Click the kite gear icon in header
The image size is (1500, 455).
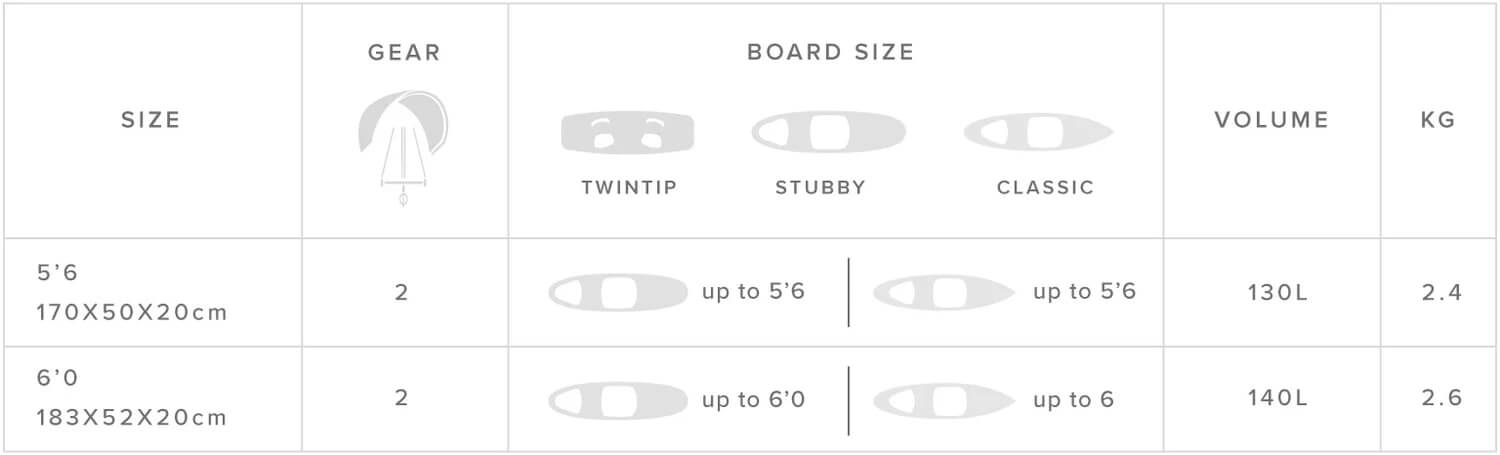pos(403,146)
